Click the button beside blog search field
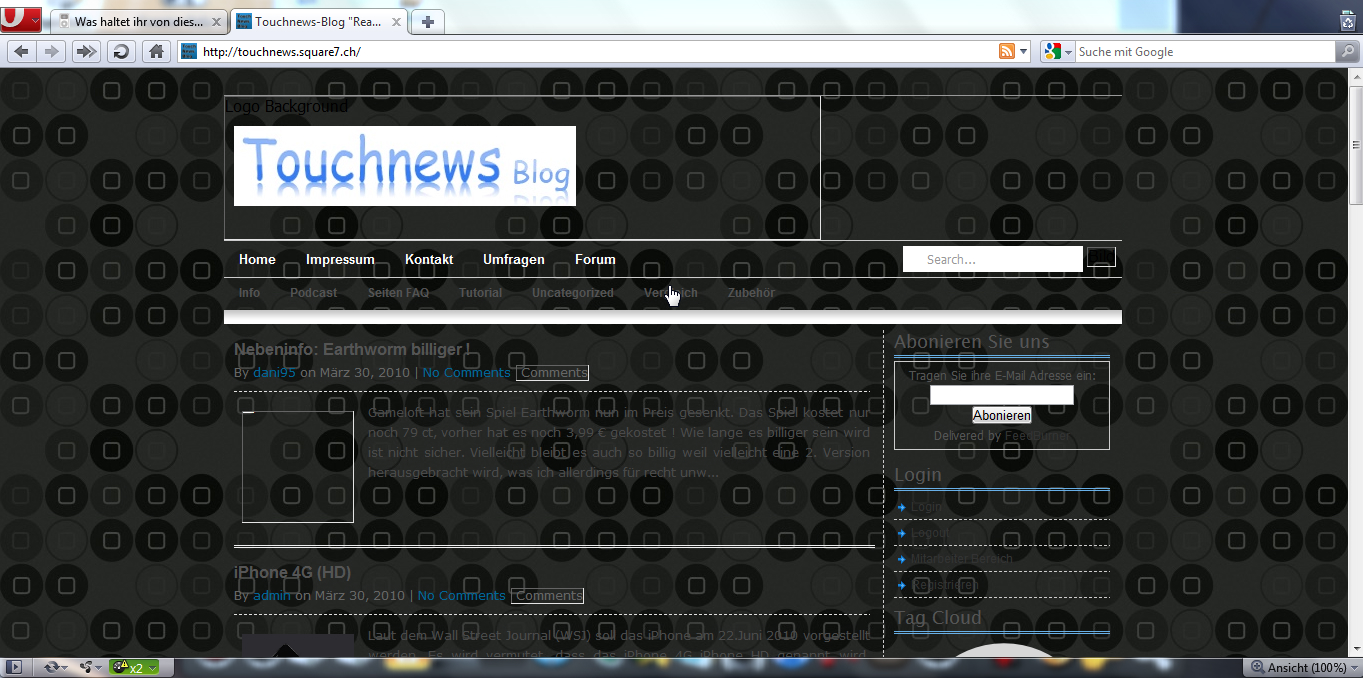Screen dimensions: 1363x678 (1101, 258)
